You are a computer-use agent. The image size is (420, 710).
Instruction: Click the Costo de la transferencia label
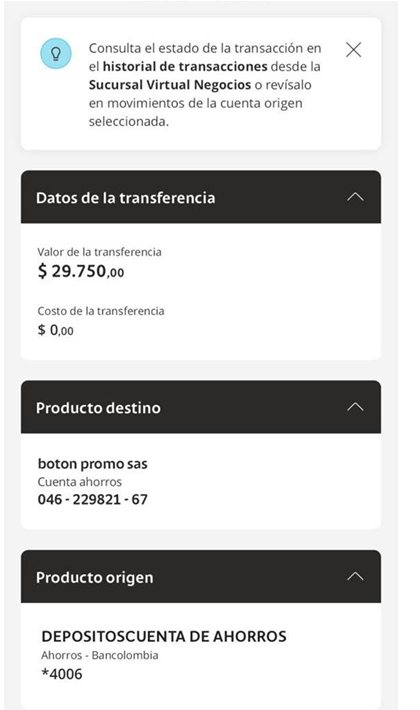(101, 311)
